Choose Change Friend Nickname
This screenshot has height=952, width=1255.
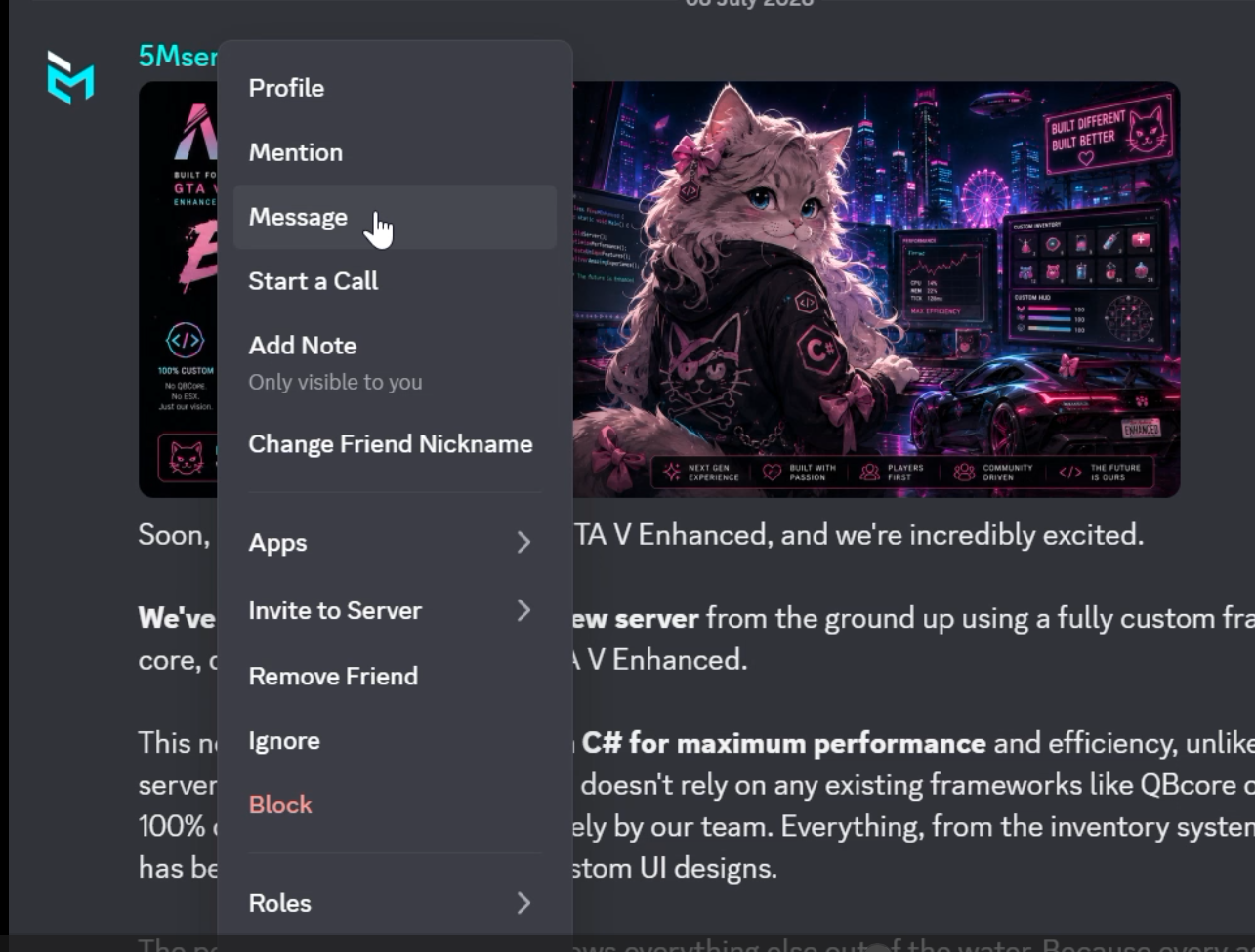point(395,444)
